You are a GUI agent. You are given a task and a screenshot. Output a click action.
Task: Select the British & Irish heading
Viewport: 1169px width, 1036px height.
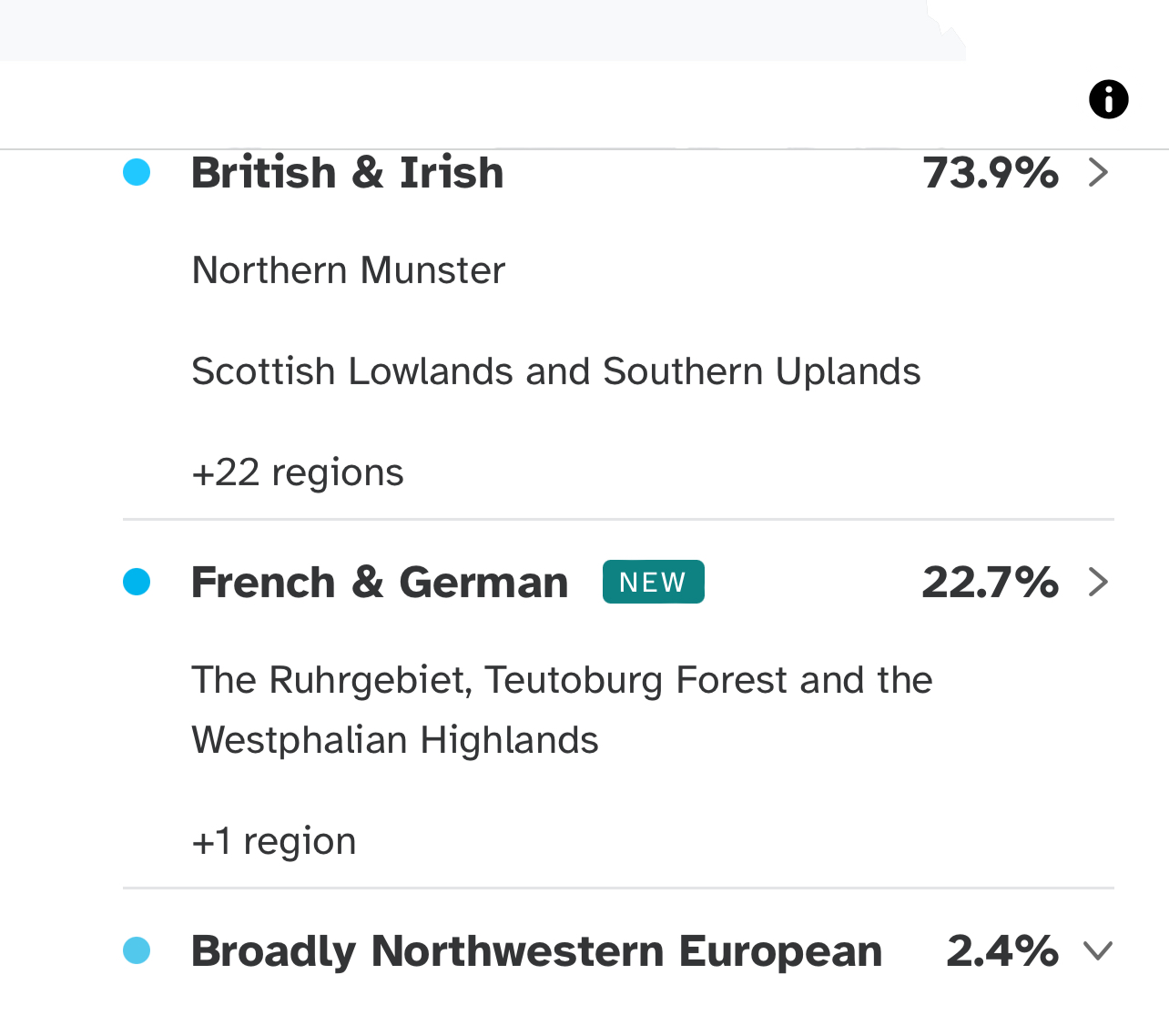[x=347, y=173]
